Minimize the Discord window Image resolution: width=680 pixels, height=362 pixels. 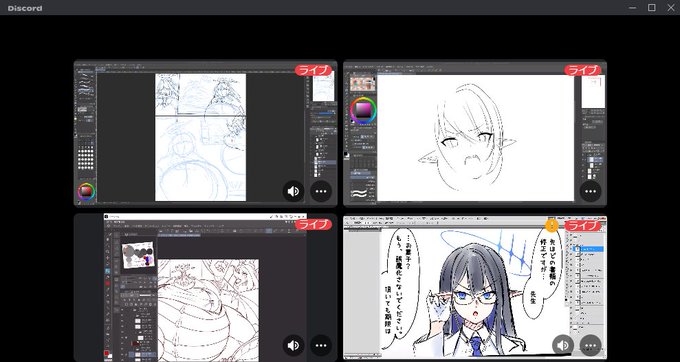[x=632, y=8]
